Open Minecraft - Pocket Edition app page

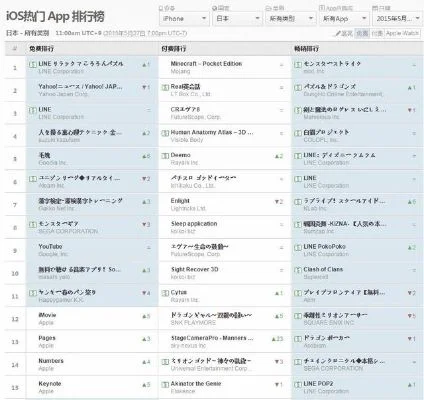[x=206, y=63]
